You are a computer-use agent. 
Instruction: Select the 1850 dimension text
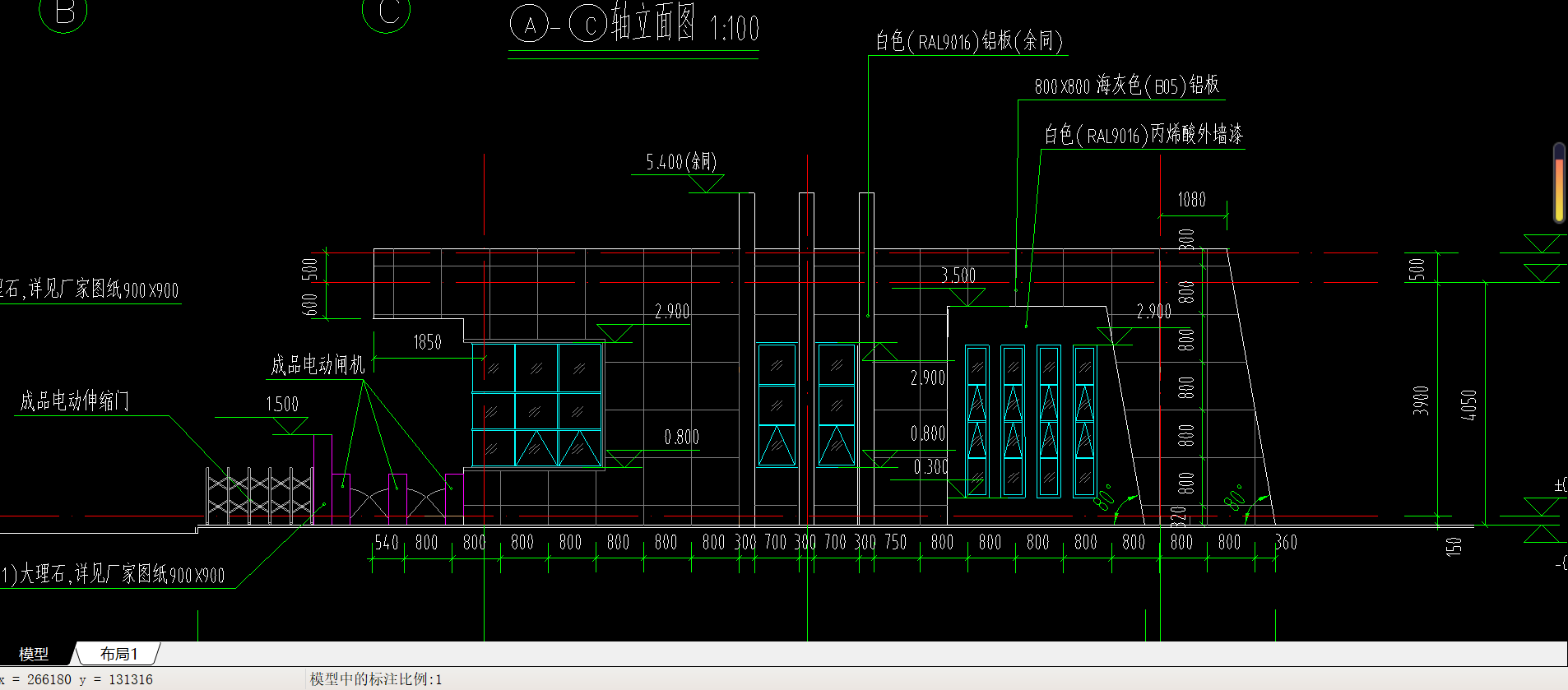pyautogui.click(x=427, y=342)
